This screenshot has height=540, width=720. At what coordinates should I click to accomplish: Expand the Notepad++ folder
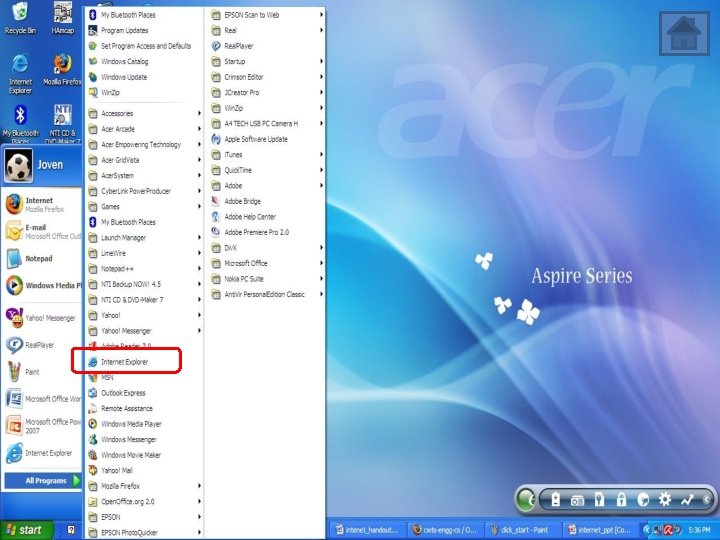click(x=144, y=269)
